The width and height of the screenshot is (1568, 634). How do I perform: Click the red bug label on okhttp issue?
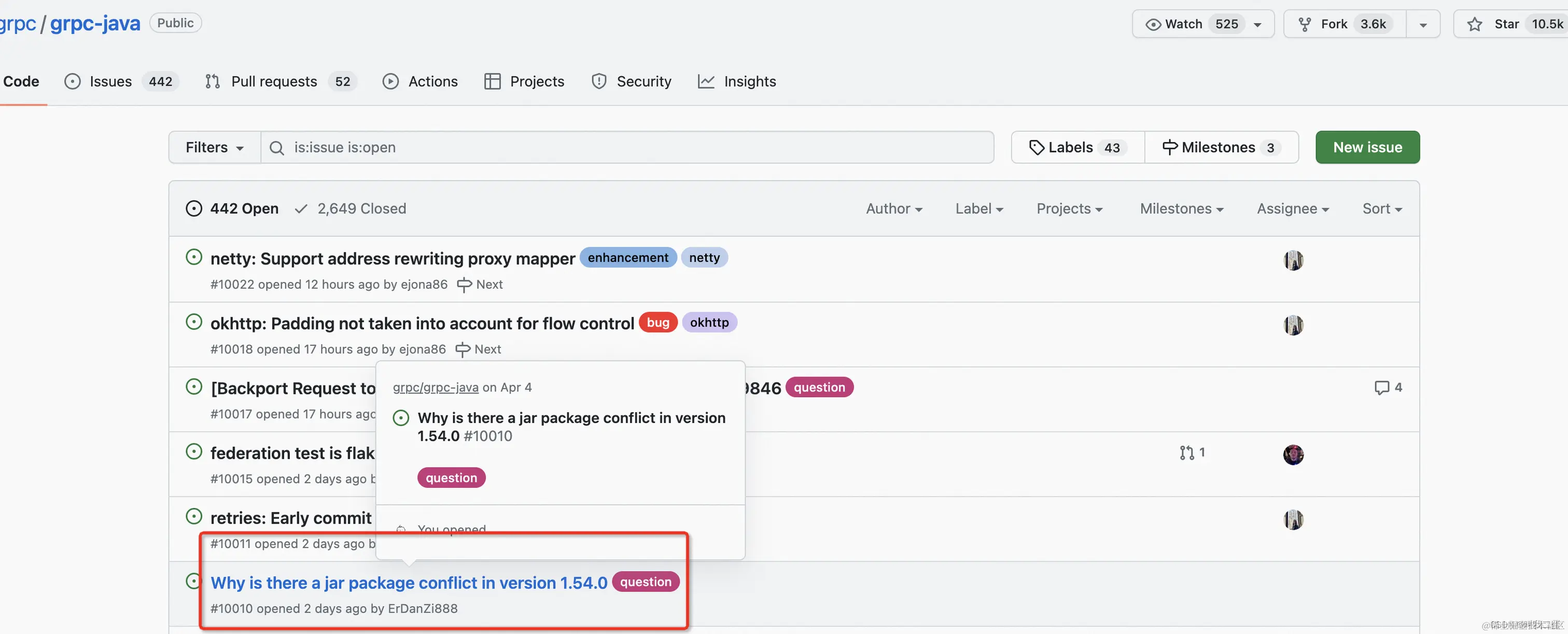[x=657, y=322]
